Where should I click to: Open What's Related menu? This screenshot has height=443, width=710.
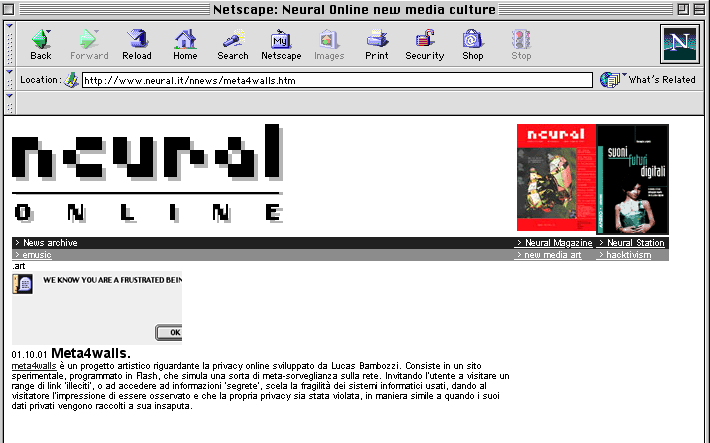[648, 80]
